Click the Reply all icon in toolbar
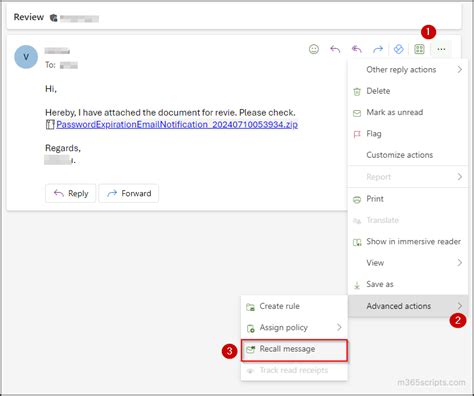This screenshot has height=396, width=474. (x=356, y=49)
